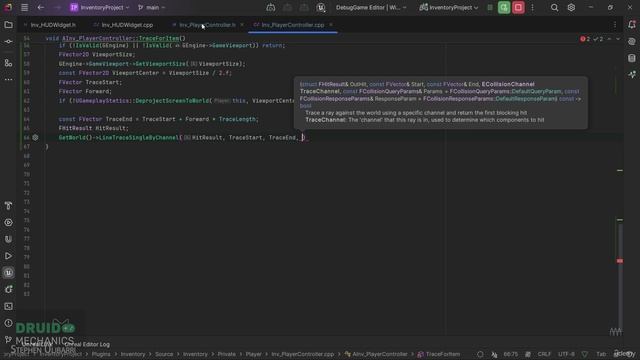Open the Notifications bell

(x=631, y=24)
